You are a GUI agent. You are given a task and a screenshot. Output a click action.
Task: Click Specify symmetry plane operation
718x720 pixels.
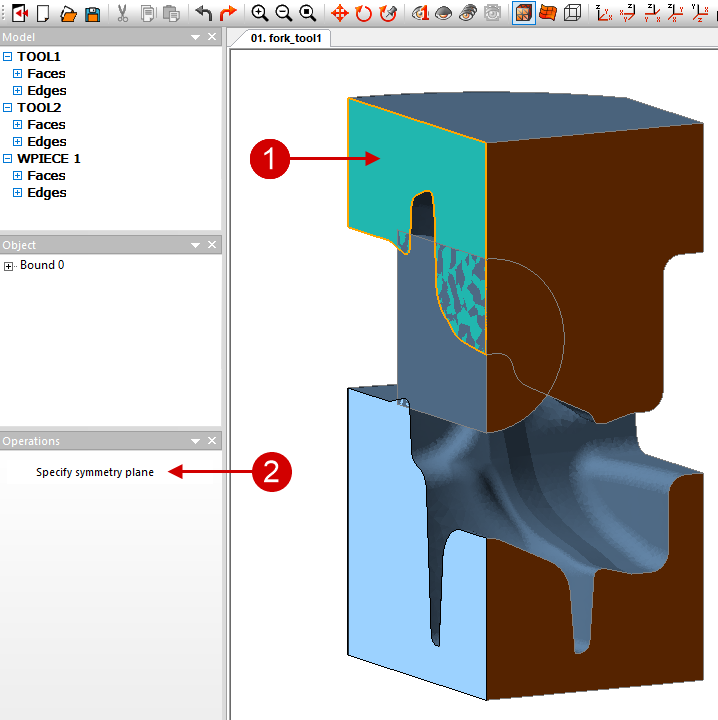pyautogui.click(x=95, y=472)
